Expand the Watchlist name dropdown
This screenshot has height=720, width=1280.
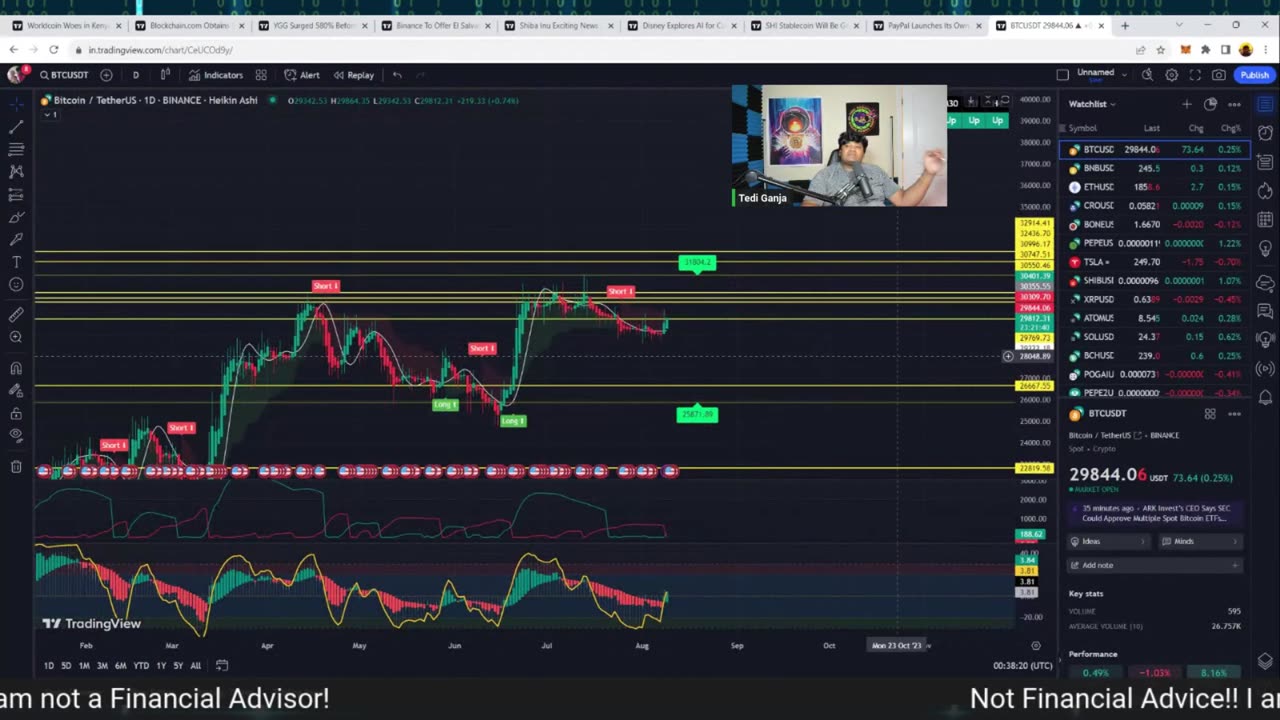[x=1092, y=104]
